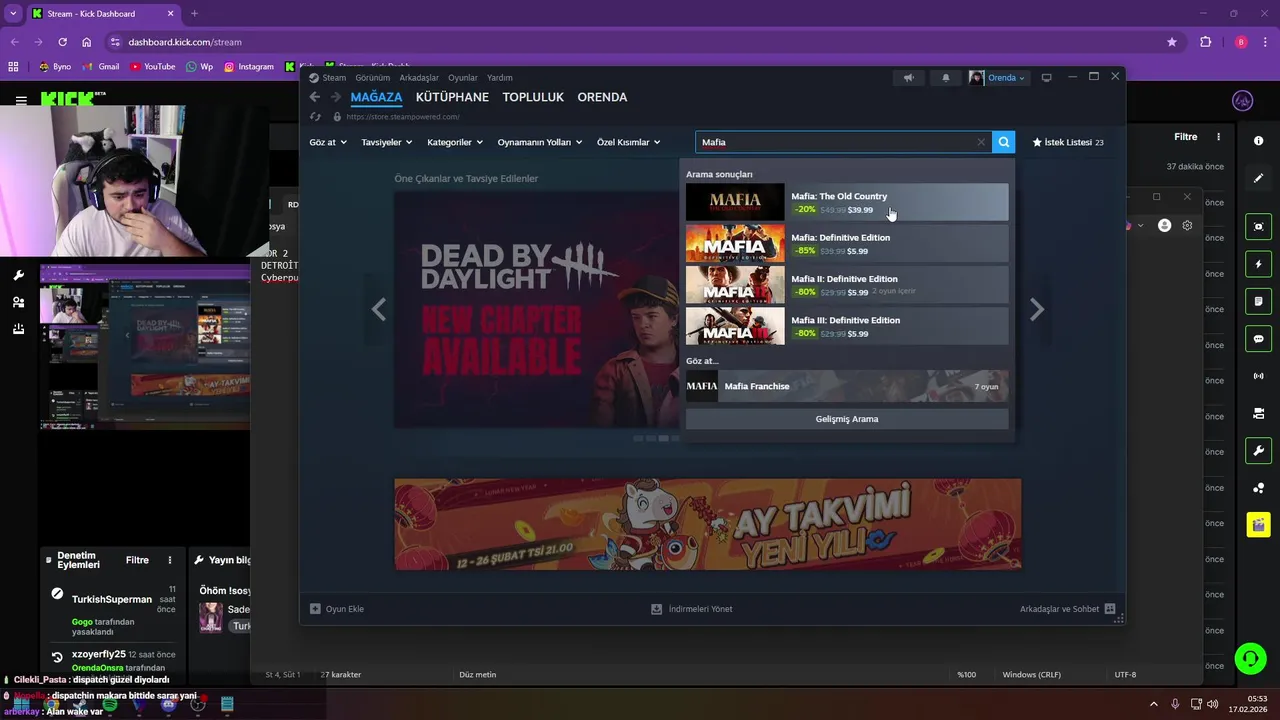
Task: Open the community users icon in left sidebar
Action: point(18,302)
